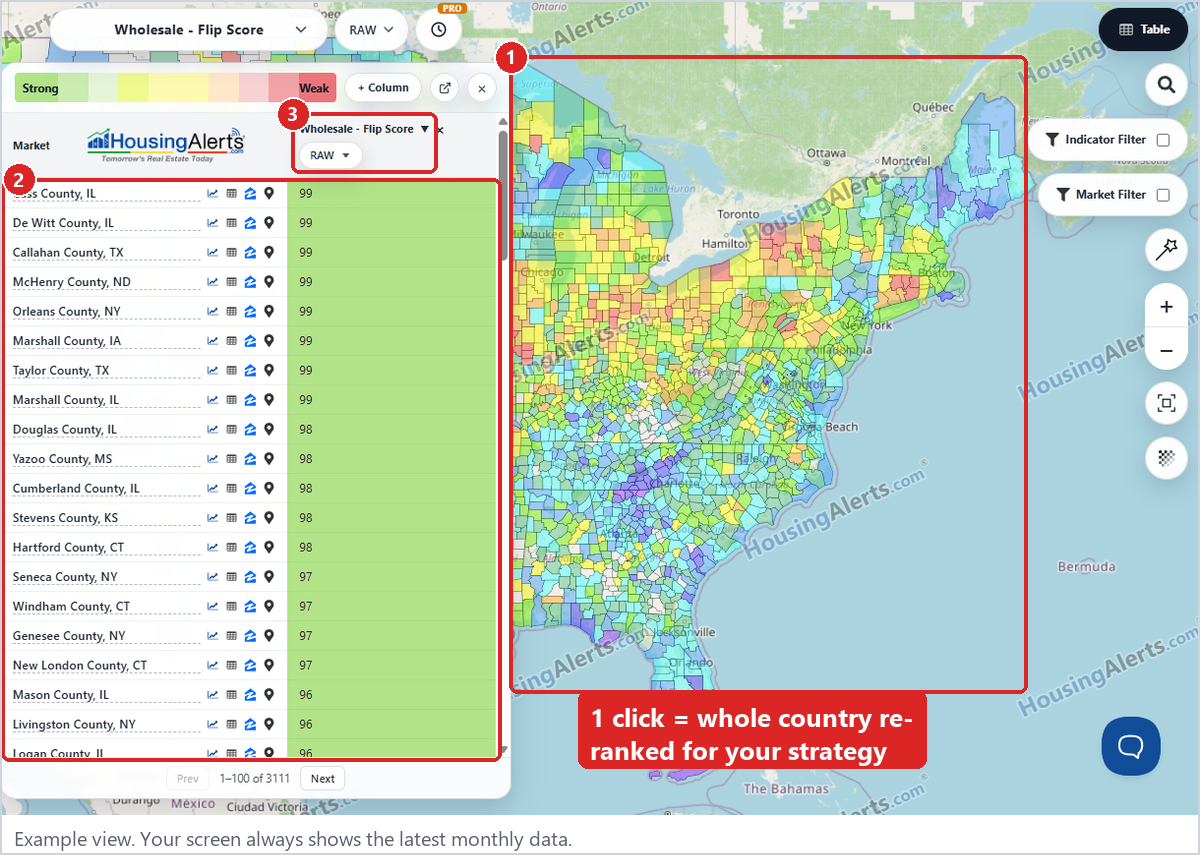
Task: Click map pin for Seneca County, NY
Action: [x=268, y=577]
